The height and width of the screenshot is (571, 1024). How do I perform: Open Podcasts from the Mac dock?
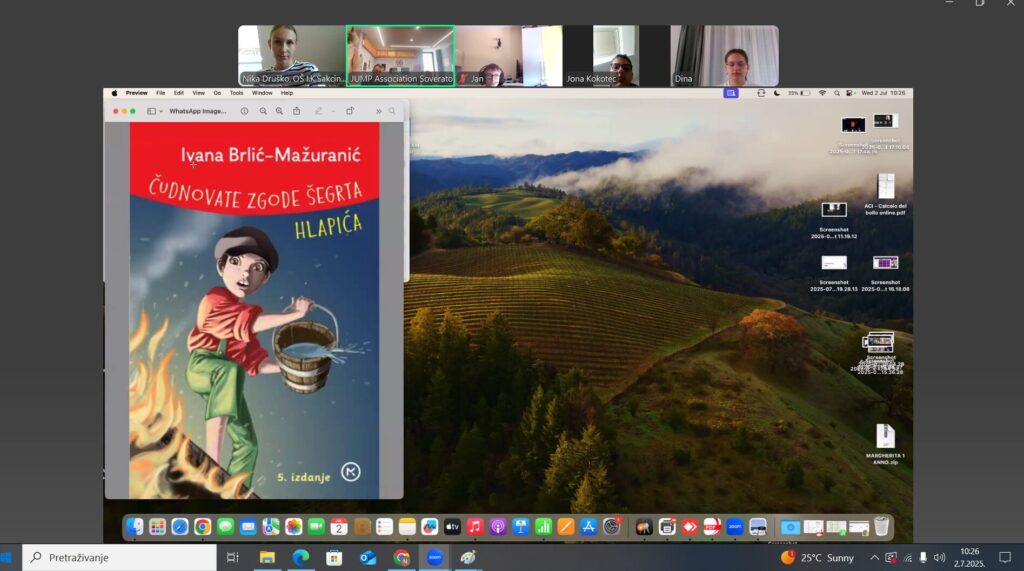pos(498,527)
